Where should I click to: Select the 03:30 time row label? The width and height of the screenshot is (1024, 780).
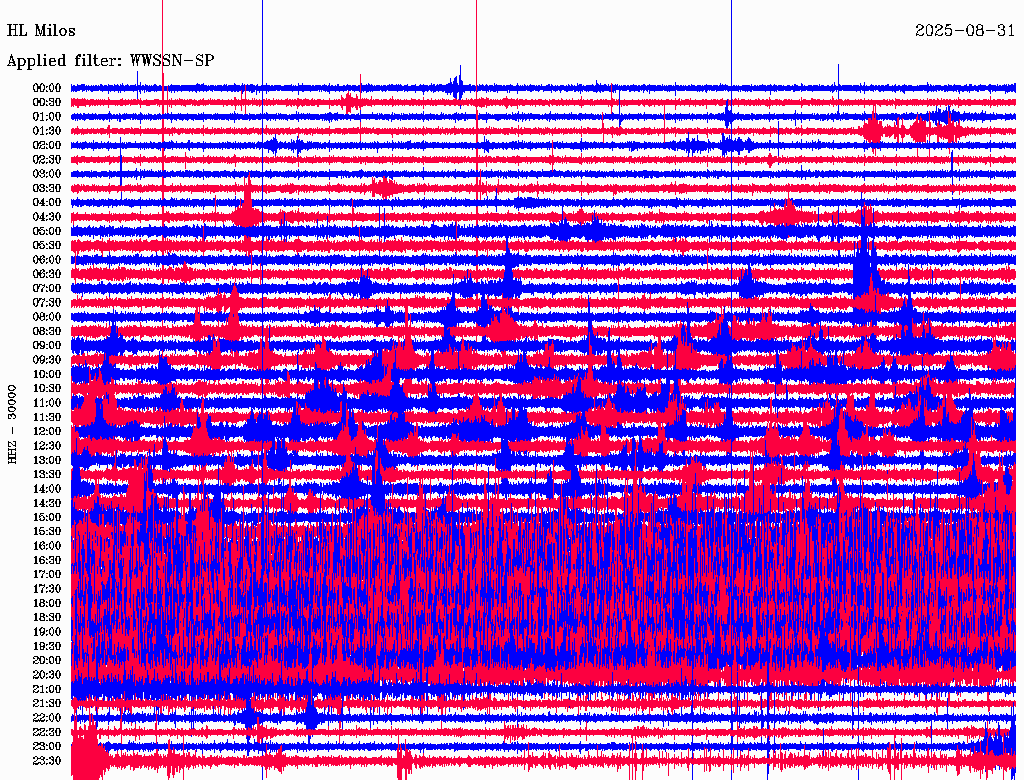coord(47,188)
